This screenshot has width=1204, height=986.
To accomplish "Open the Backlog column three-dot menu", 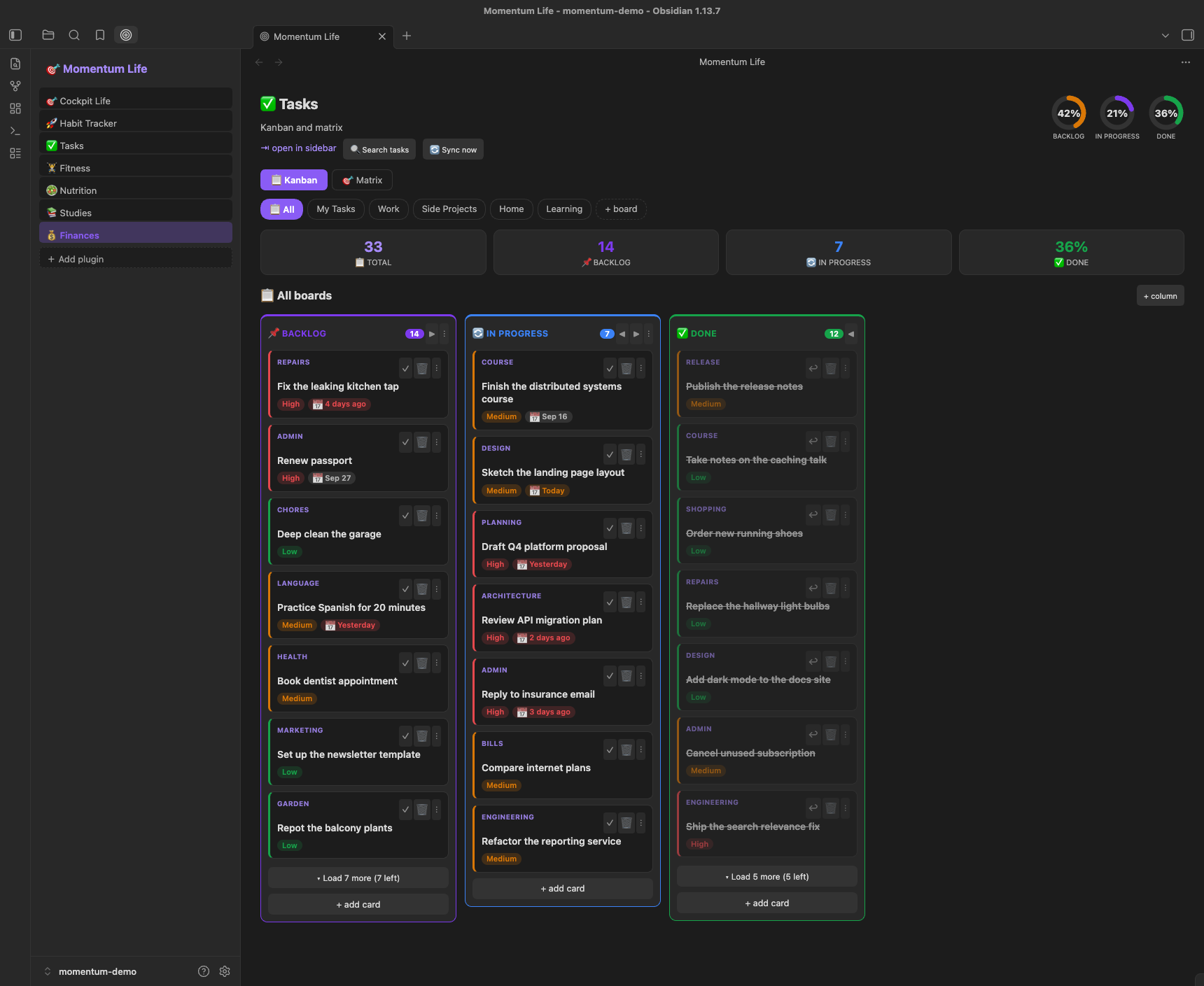I will click(x=444, y=334).
